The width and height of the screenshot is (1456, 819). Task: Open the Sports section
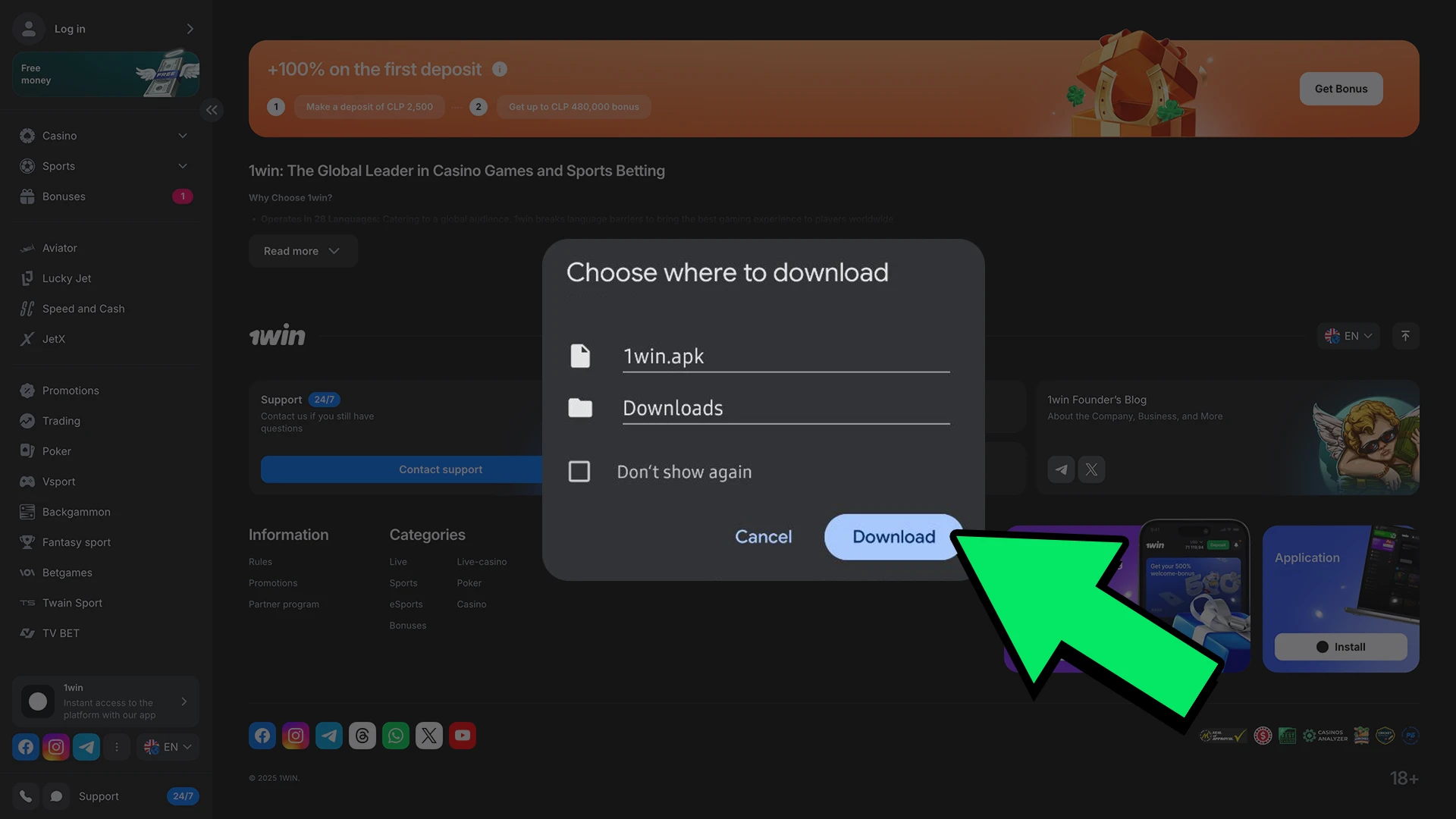click(x=58, y=166)
